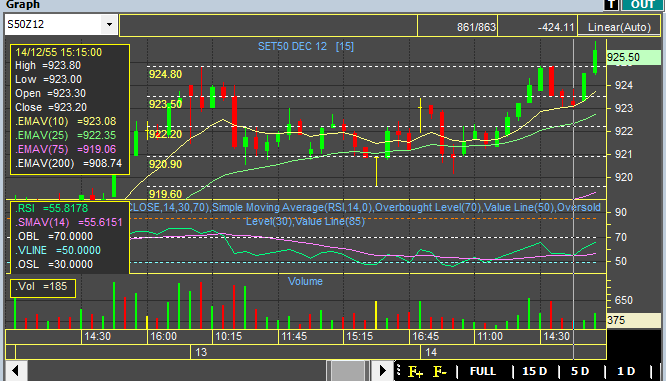Click the right scroll arrow of the scrollbar
666x381 pixels.
coord(382,371)
